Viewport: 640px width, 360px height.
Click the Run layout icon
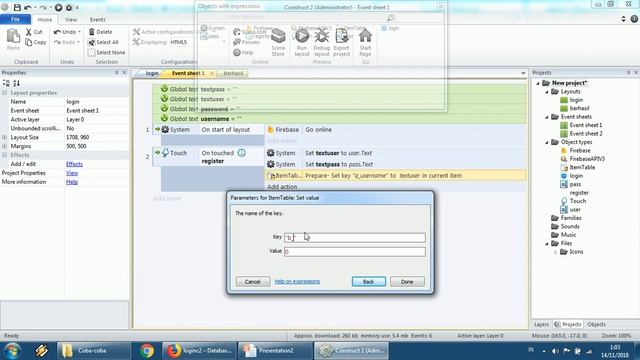point(302,36)
